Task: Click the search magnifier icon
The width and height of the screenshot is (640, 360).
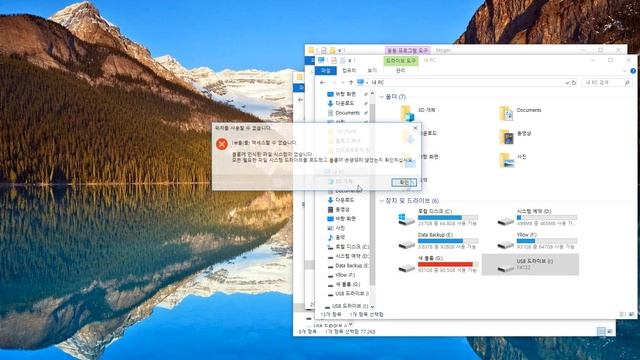Action: click(x=627, y=82)
